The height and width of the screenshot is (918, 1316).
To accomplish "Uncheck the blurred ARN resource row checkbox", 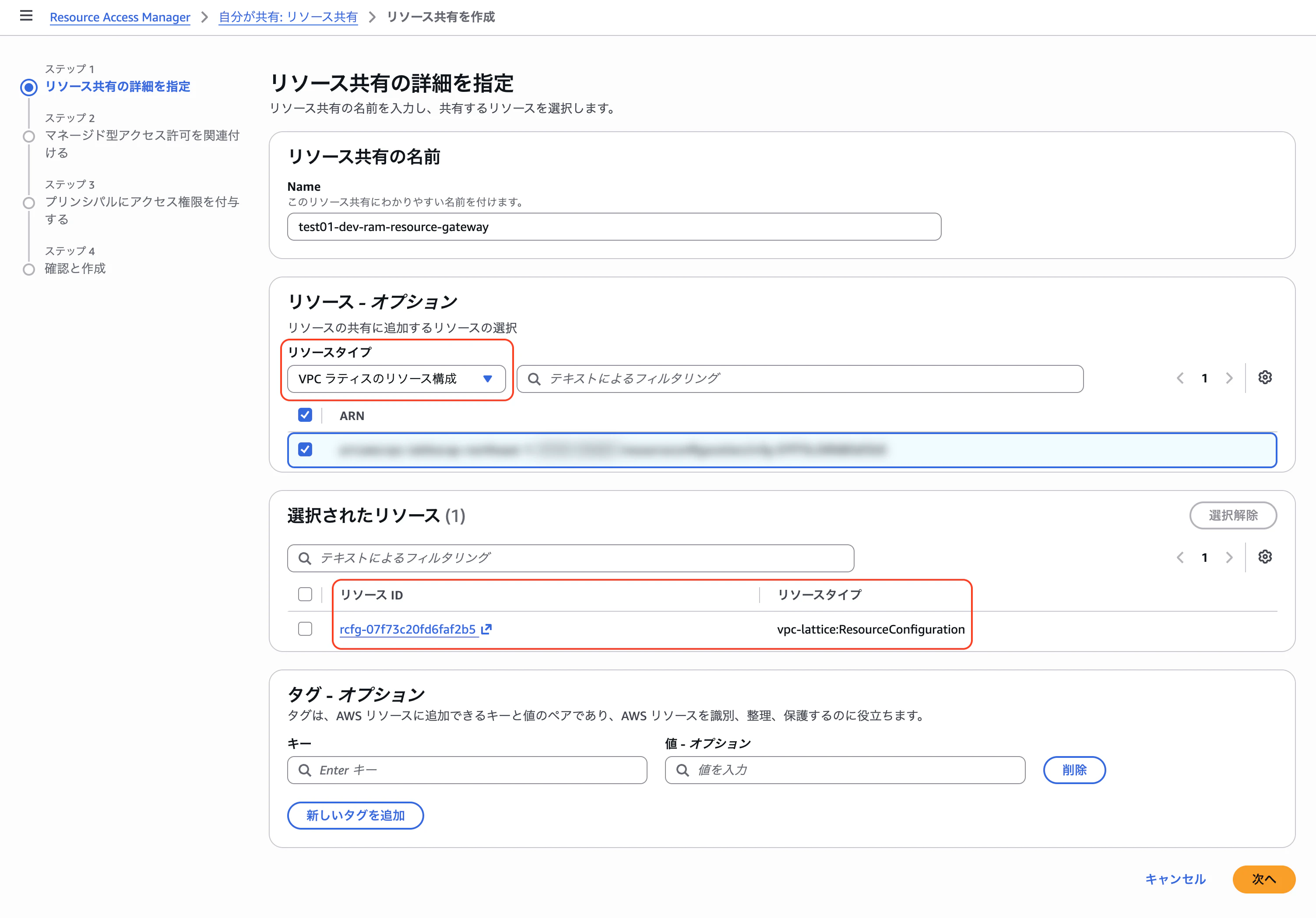I will coord(305,449).
